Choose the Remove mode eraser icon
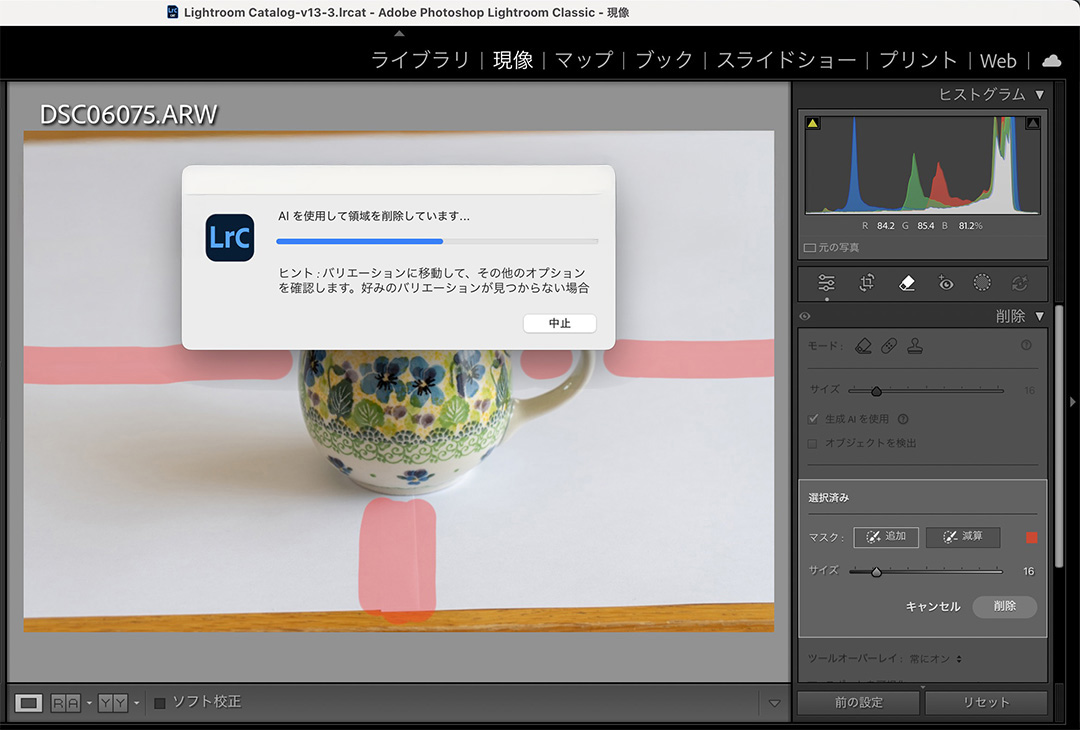The height and width of the screenshot is (730, 1080). tap(863, 346)
